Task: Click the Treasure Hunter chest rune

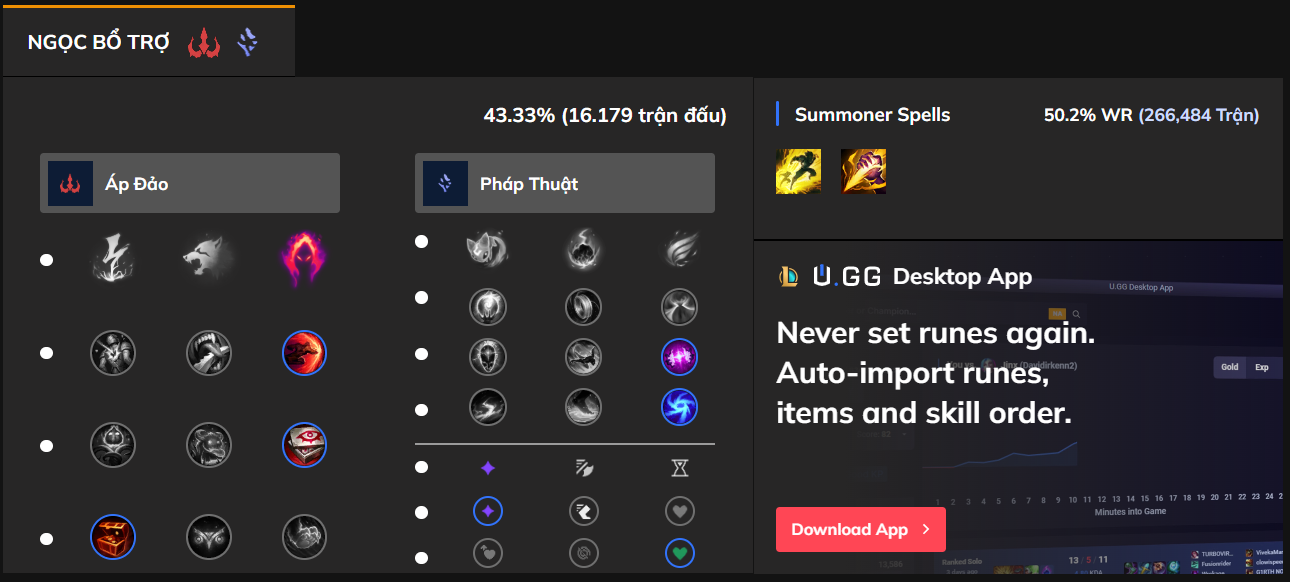Action: pyautogui.click(x=113, y=537)
